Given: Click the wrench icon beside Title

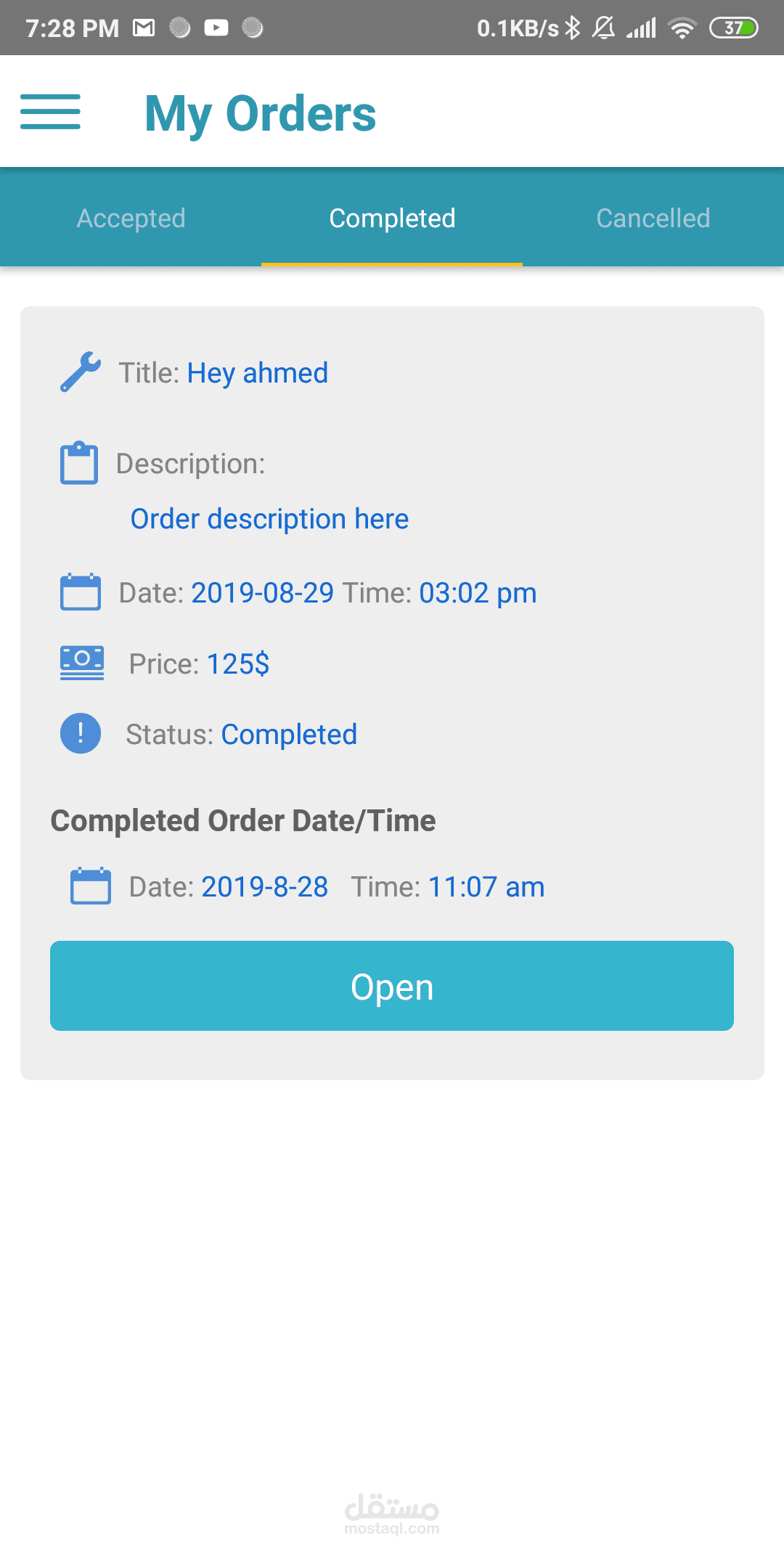Looking at the screenshot, I should 81,372.
